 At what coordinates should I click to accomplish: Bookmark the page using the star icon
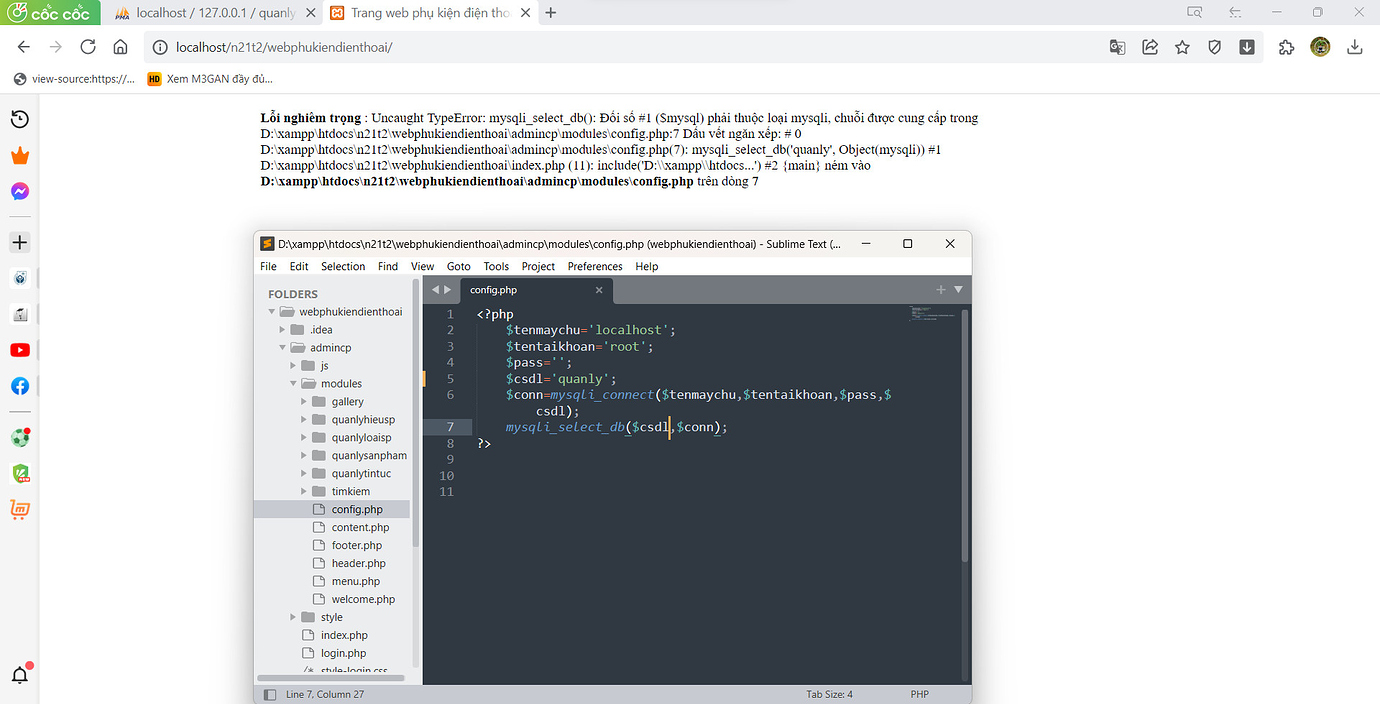click(x=1182, y=47)
